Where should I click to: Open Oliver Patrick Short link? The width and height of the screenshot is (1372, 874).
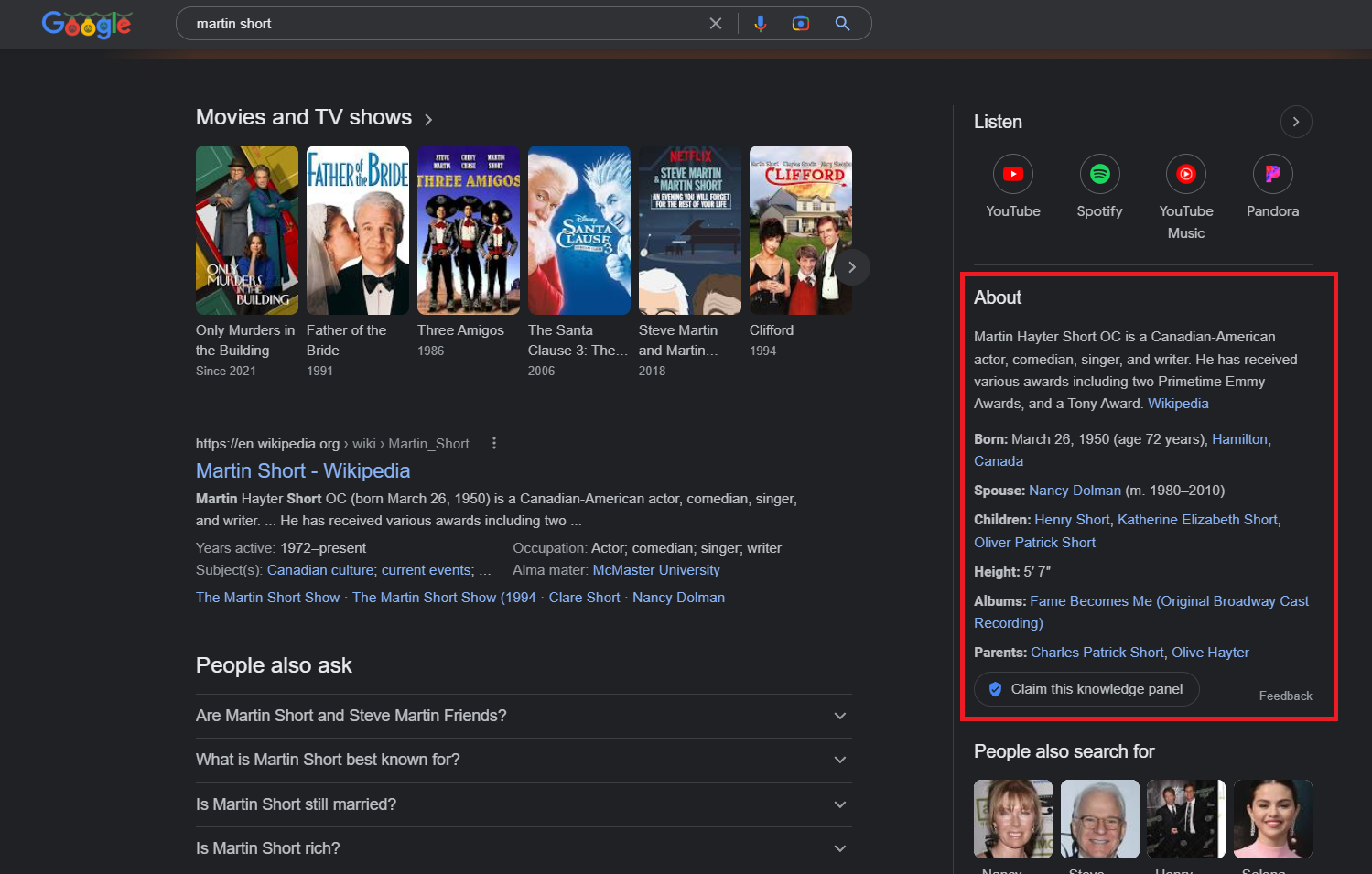[x=1034, y=543]
